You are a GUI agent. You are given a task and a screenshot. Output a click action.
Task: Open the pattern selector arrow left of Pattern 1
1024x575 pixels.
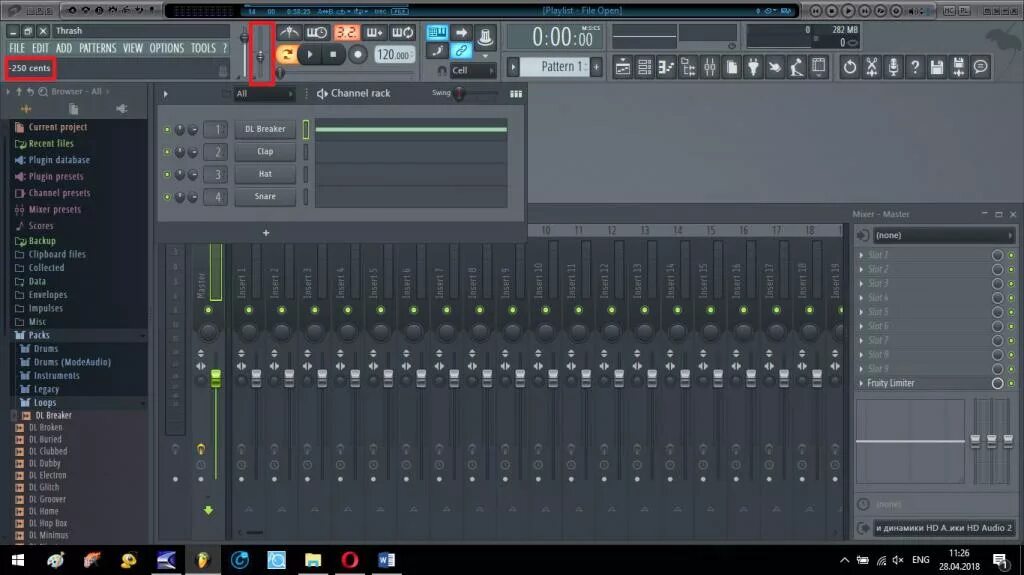click(x=513, y=67)
